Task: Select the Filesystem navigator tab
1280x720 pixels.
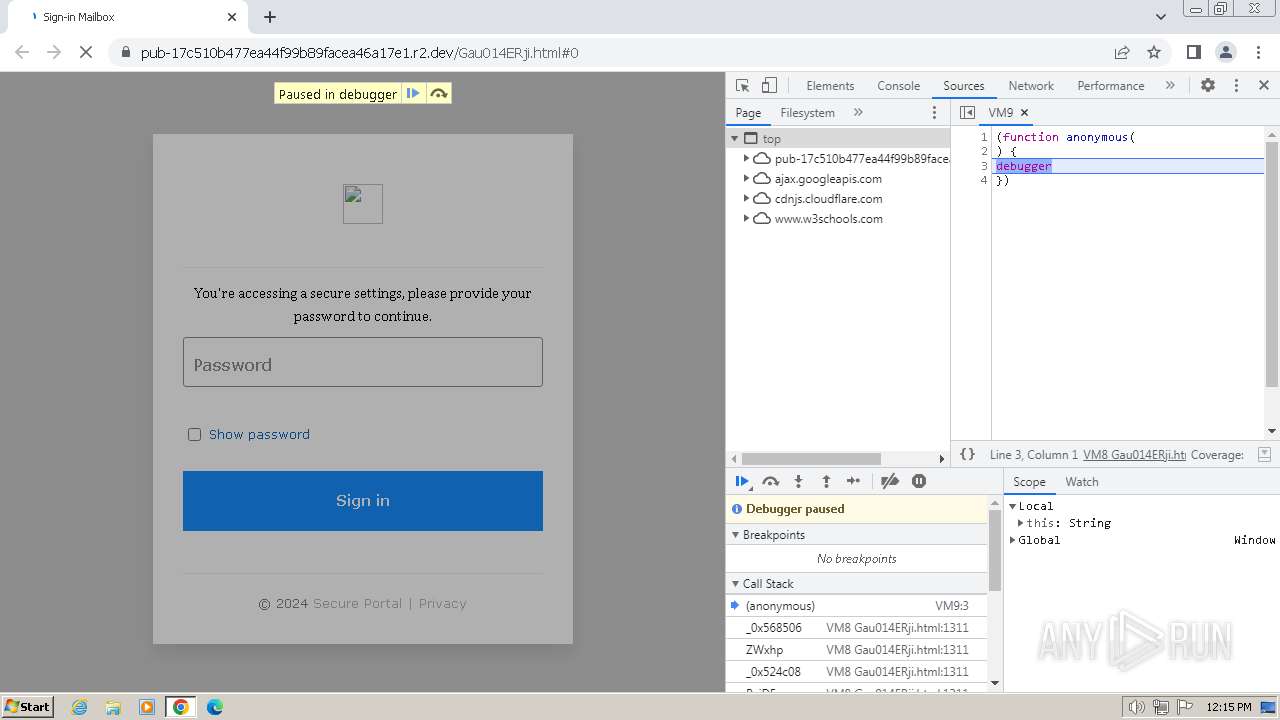Action: [x=807, y=113]
